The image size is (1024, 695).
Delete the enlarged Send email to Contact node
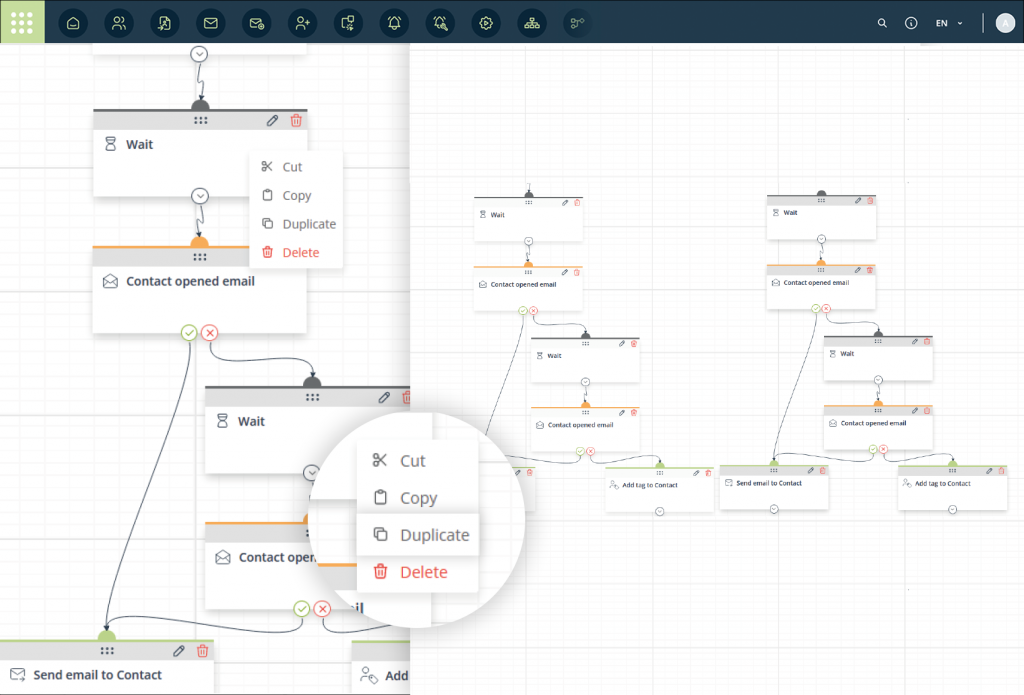202,651
